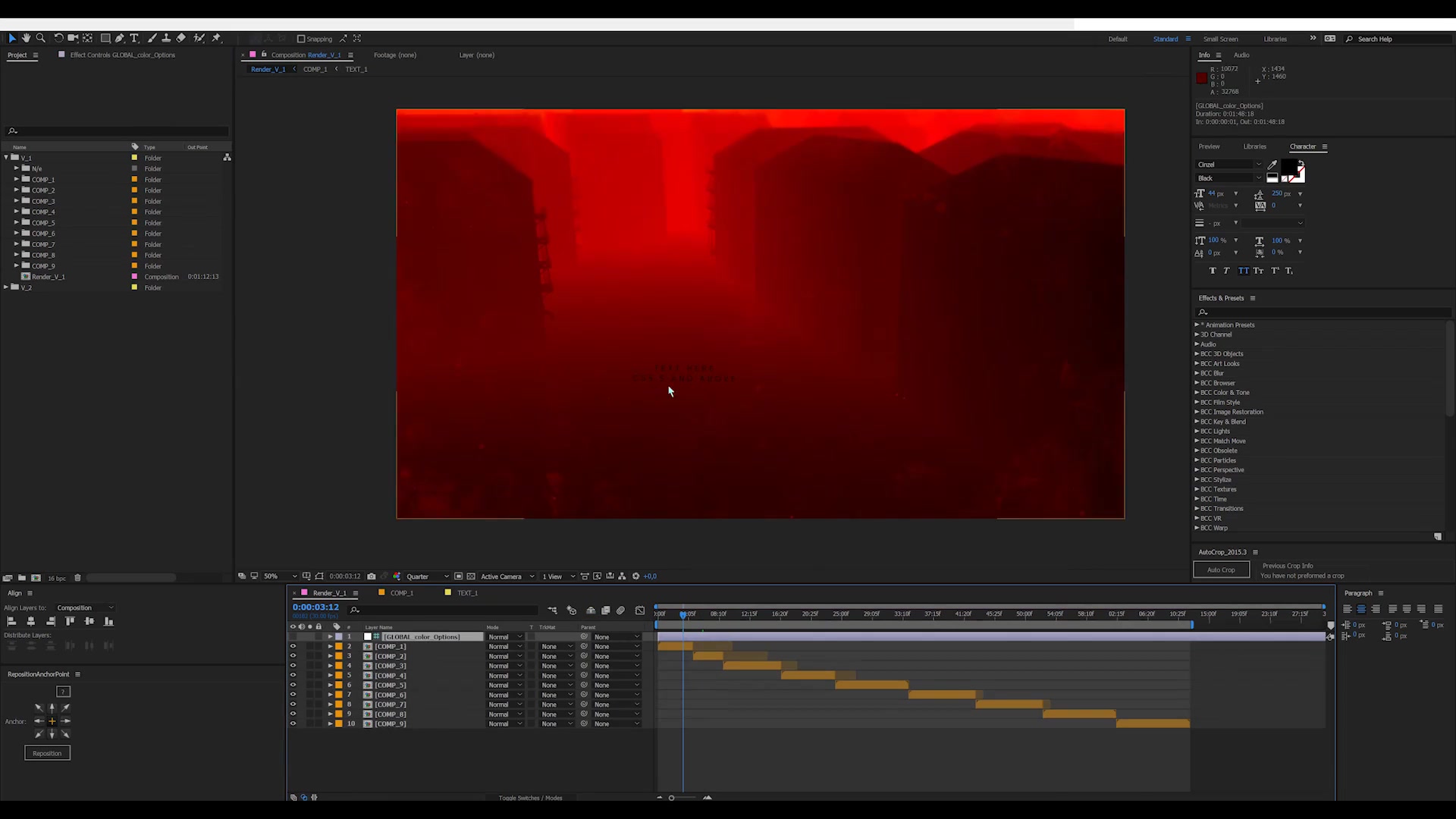Select the Horizontal Type tool

(x=134, y=38)
